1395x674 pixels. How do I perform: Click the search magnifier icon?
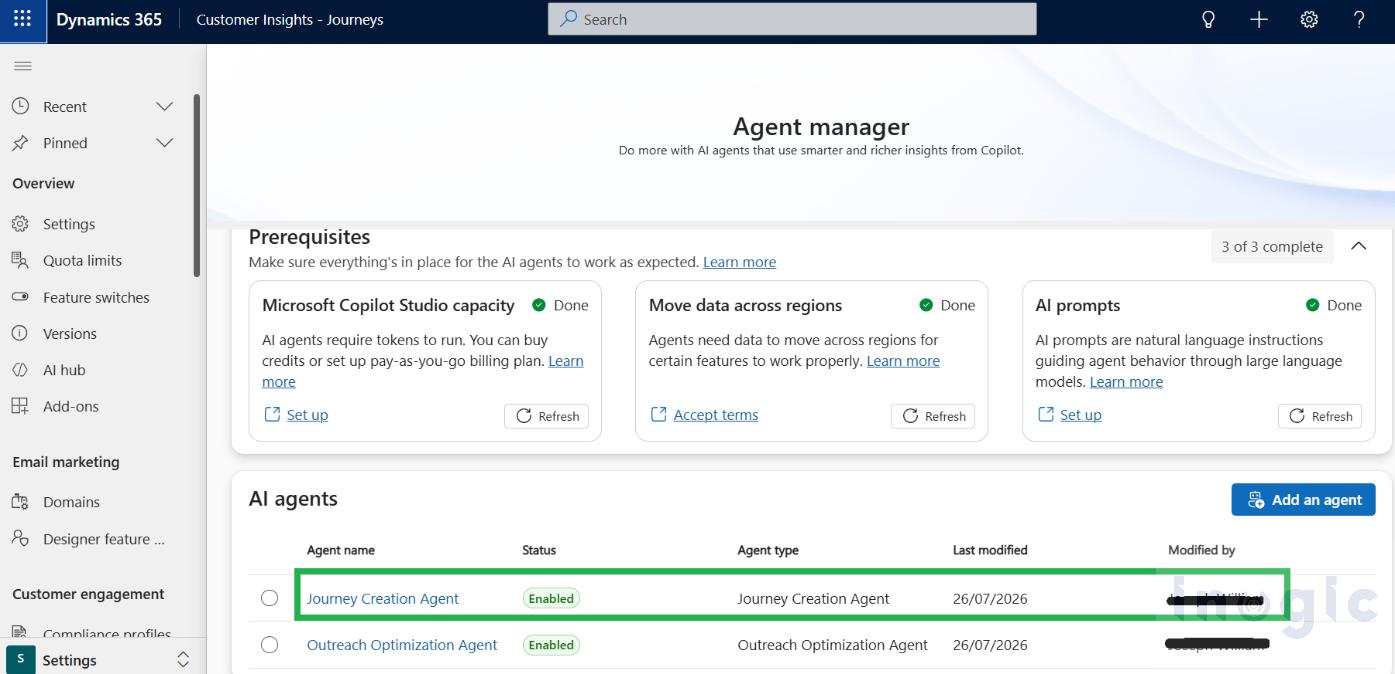[568, 19]
